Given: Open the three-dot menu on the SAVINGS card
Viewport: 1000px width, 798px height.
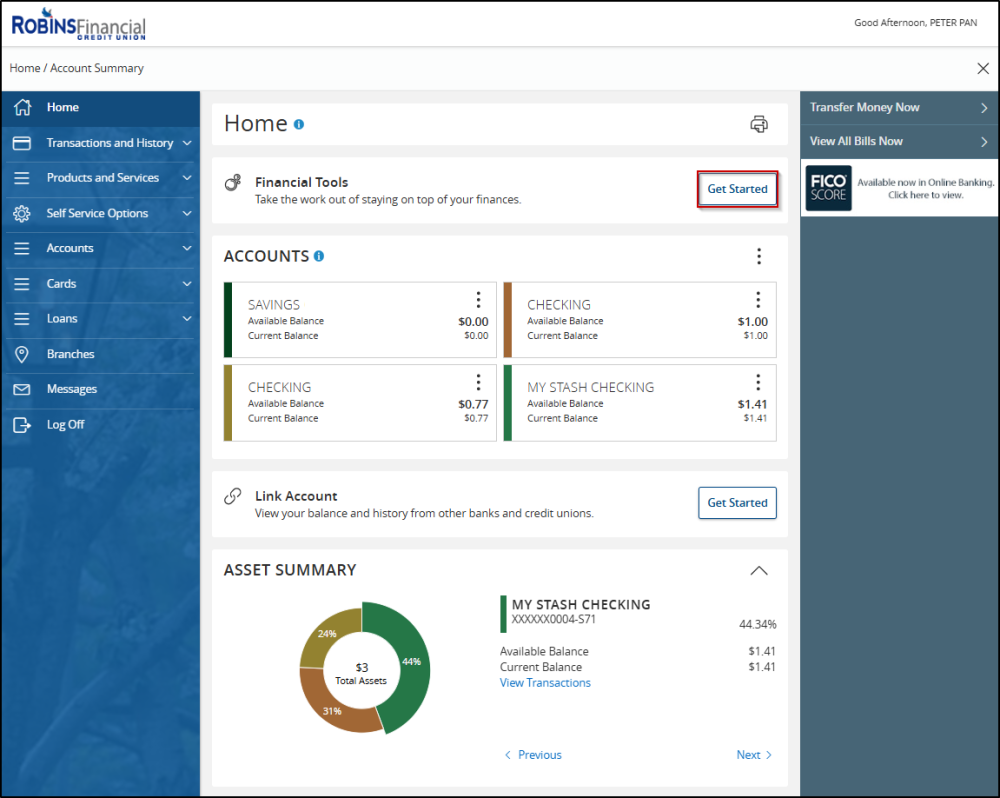Looking at the screenshot, I should coord(478,298).
